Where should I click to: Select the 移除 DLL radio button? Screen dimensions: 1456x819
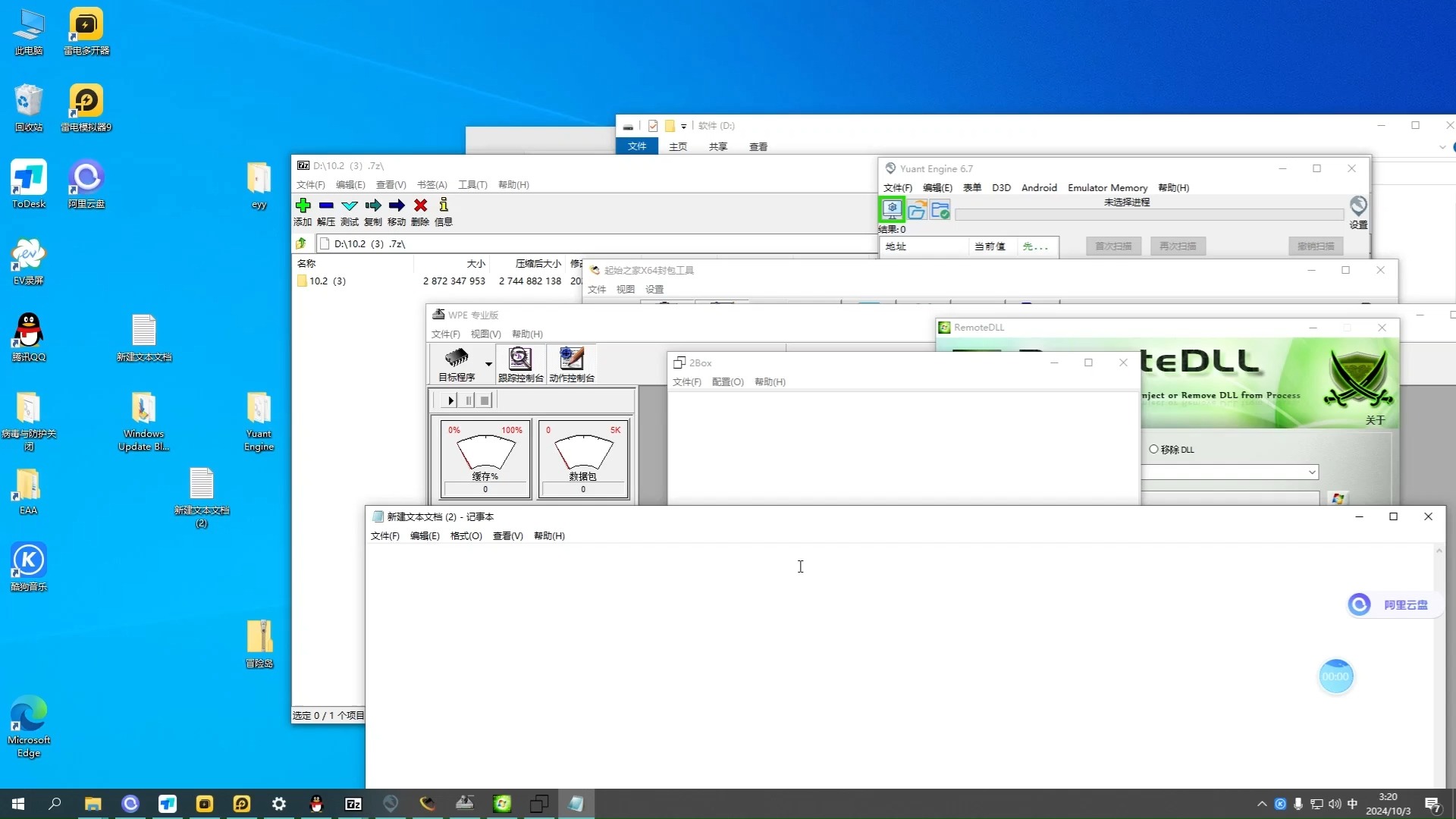click(x=1153, y=449)
